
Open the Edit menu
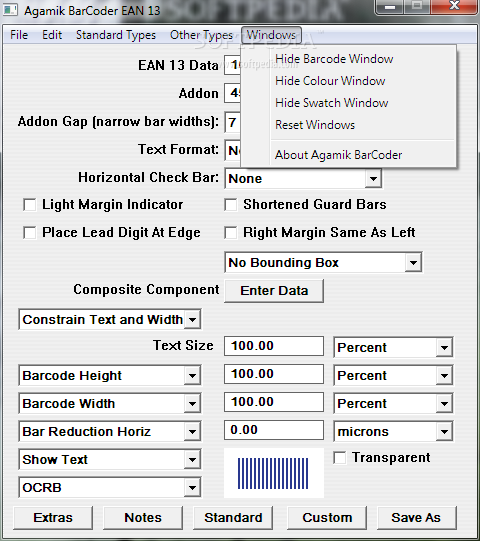(52, 35)
